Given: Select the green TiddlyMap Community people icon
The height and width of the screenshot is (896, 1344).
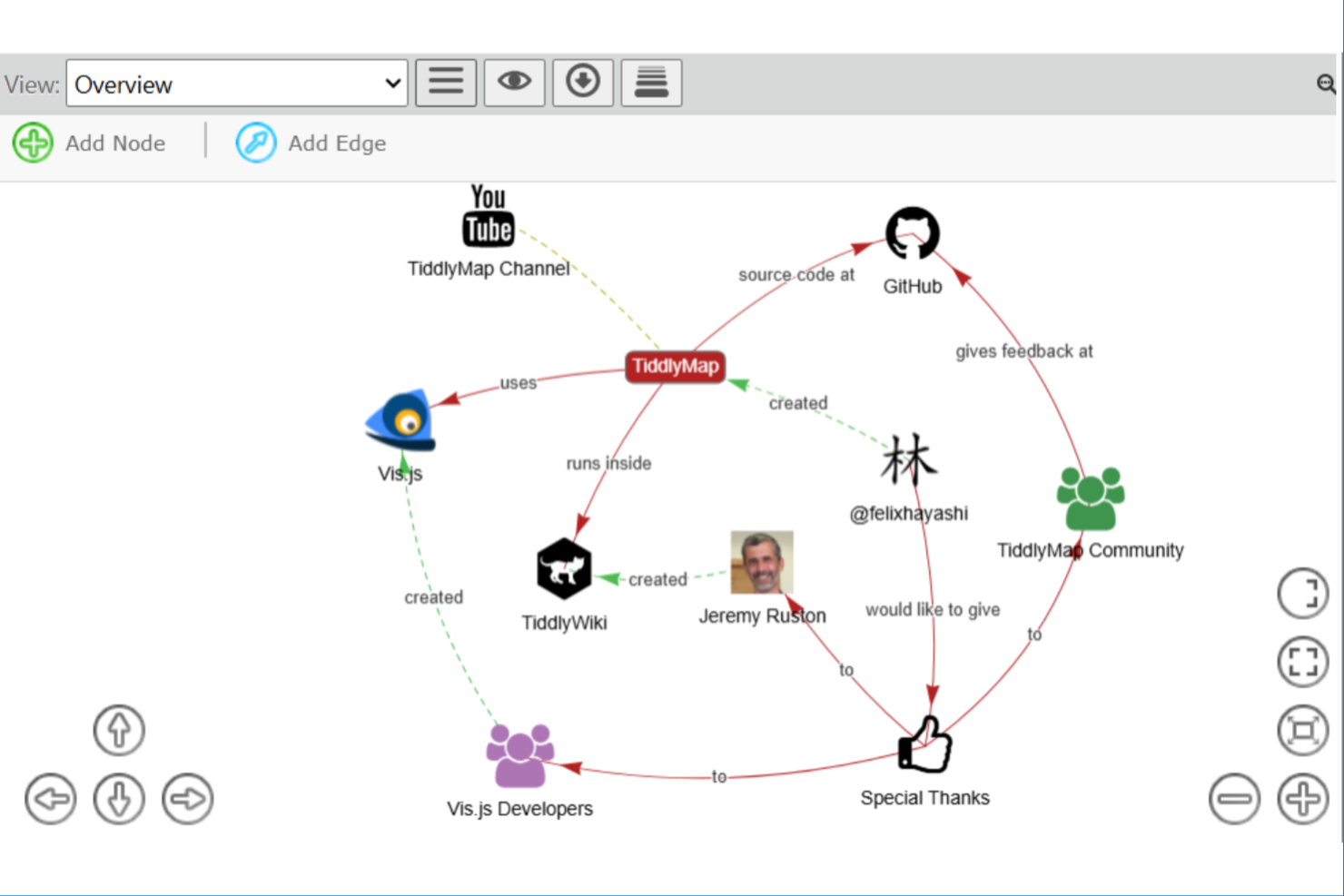Looking at the screenshot, I should click(1091, 498).
